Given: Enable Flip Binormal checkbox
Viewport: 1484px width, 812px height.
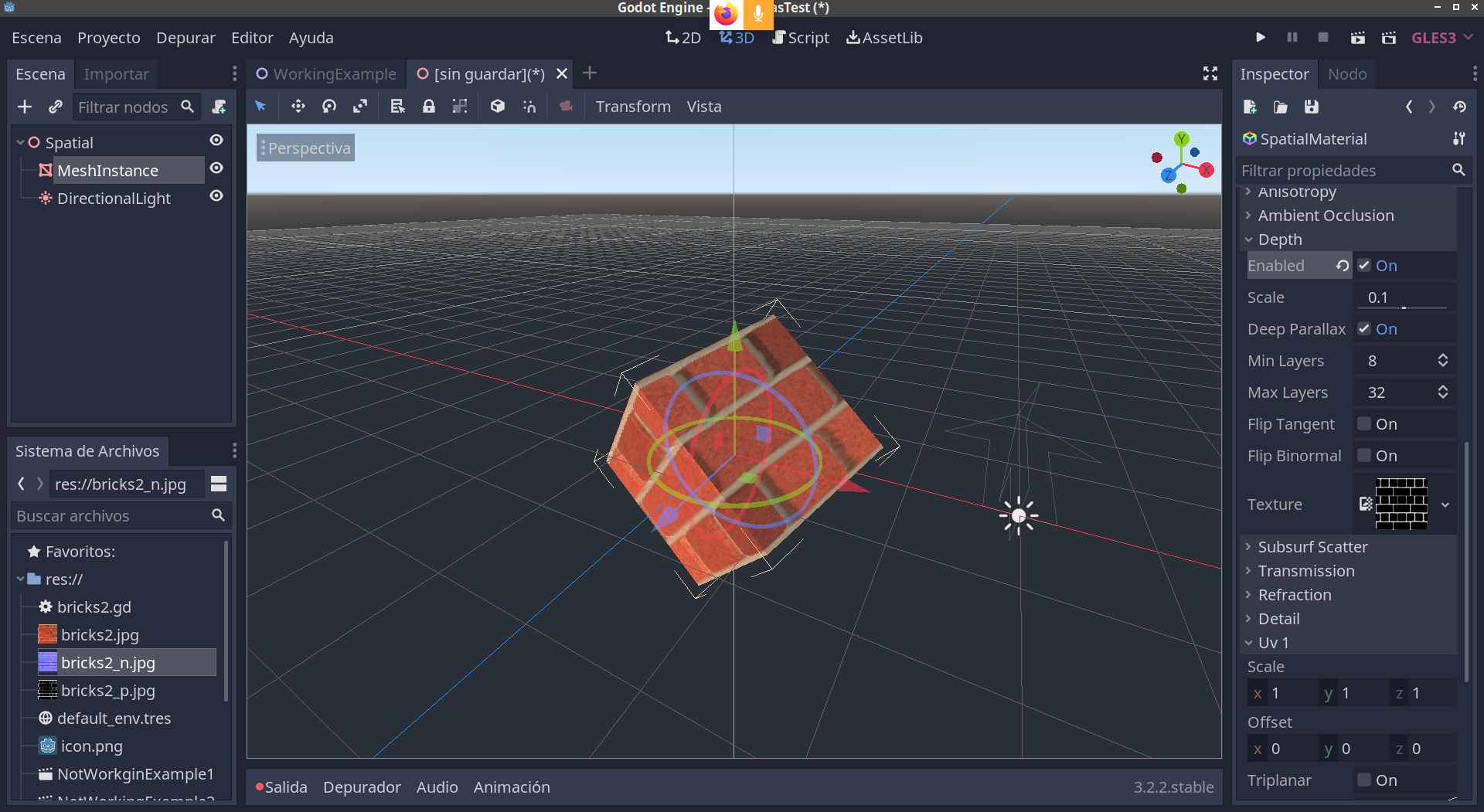Looking at the screenshot, I should coord(1364,455).
